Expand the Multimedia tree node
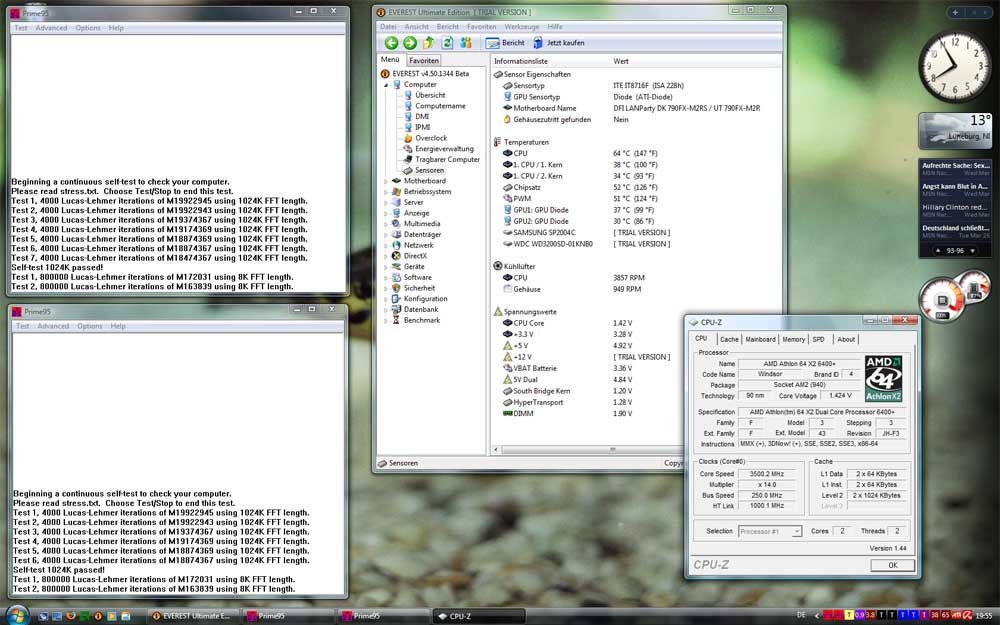Image resolution: width=1000 pixels, height=625 pixels. 386,224
